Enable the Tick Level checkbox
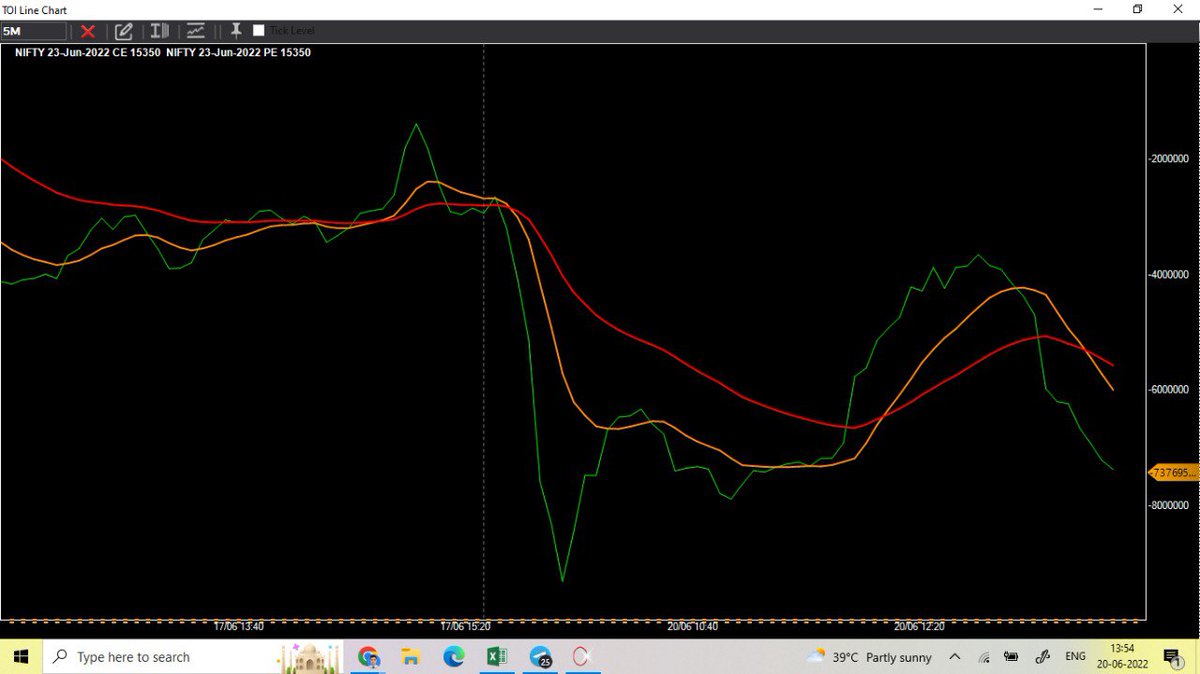 259,31
